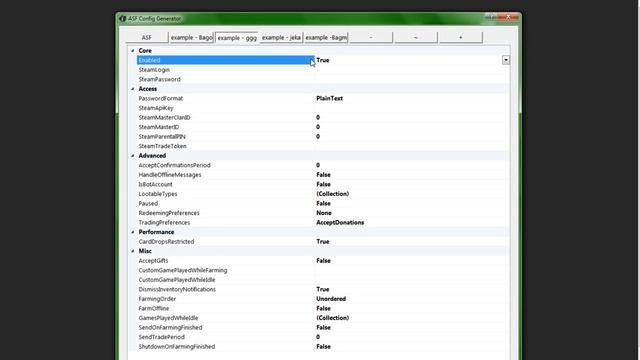Select the SteamMasterClanID property
The width and height of the screenshot is (640, 360).
[164, 118]
